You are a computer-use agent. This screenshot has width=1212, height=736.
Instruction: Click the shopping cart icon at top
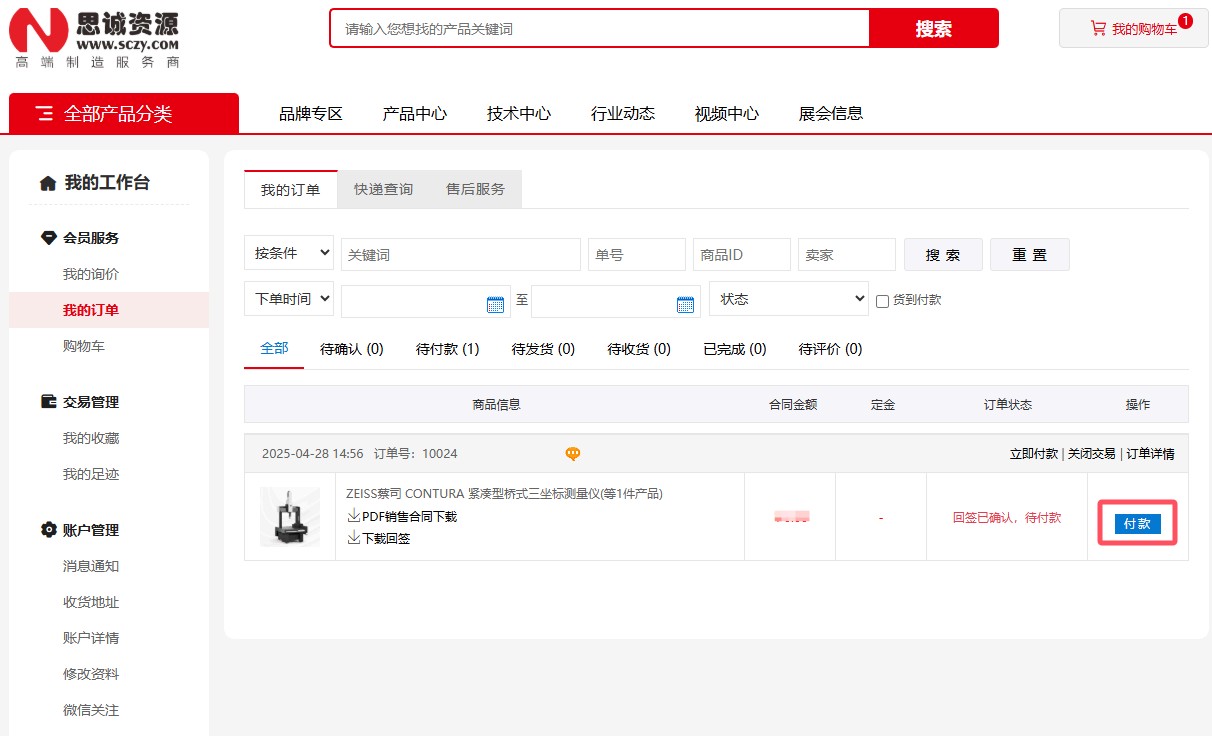coord(1098,29)
